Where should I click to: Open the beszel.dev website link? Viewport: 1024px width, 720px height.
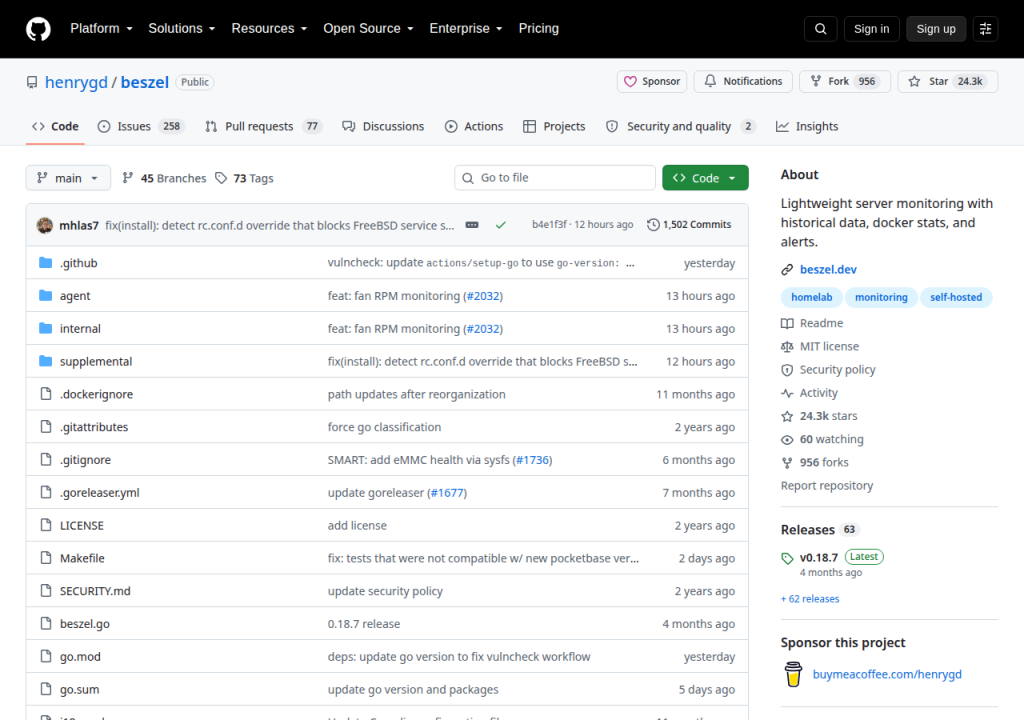828,269
